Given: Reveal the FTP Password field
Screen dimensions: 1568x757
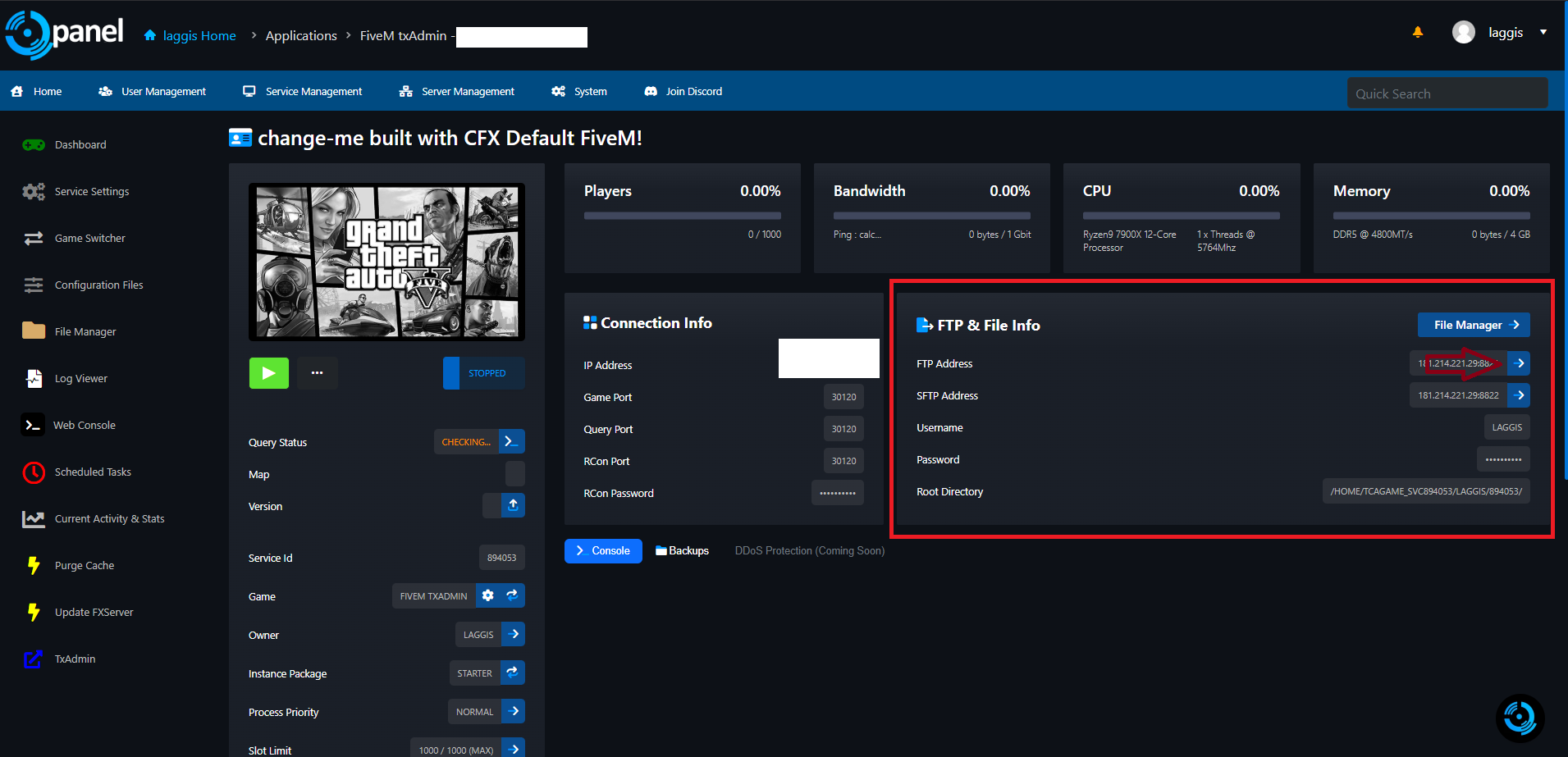Looking at the screenshot, I should pyautogui.click(x=1503, y=459).
